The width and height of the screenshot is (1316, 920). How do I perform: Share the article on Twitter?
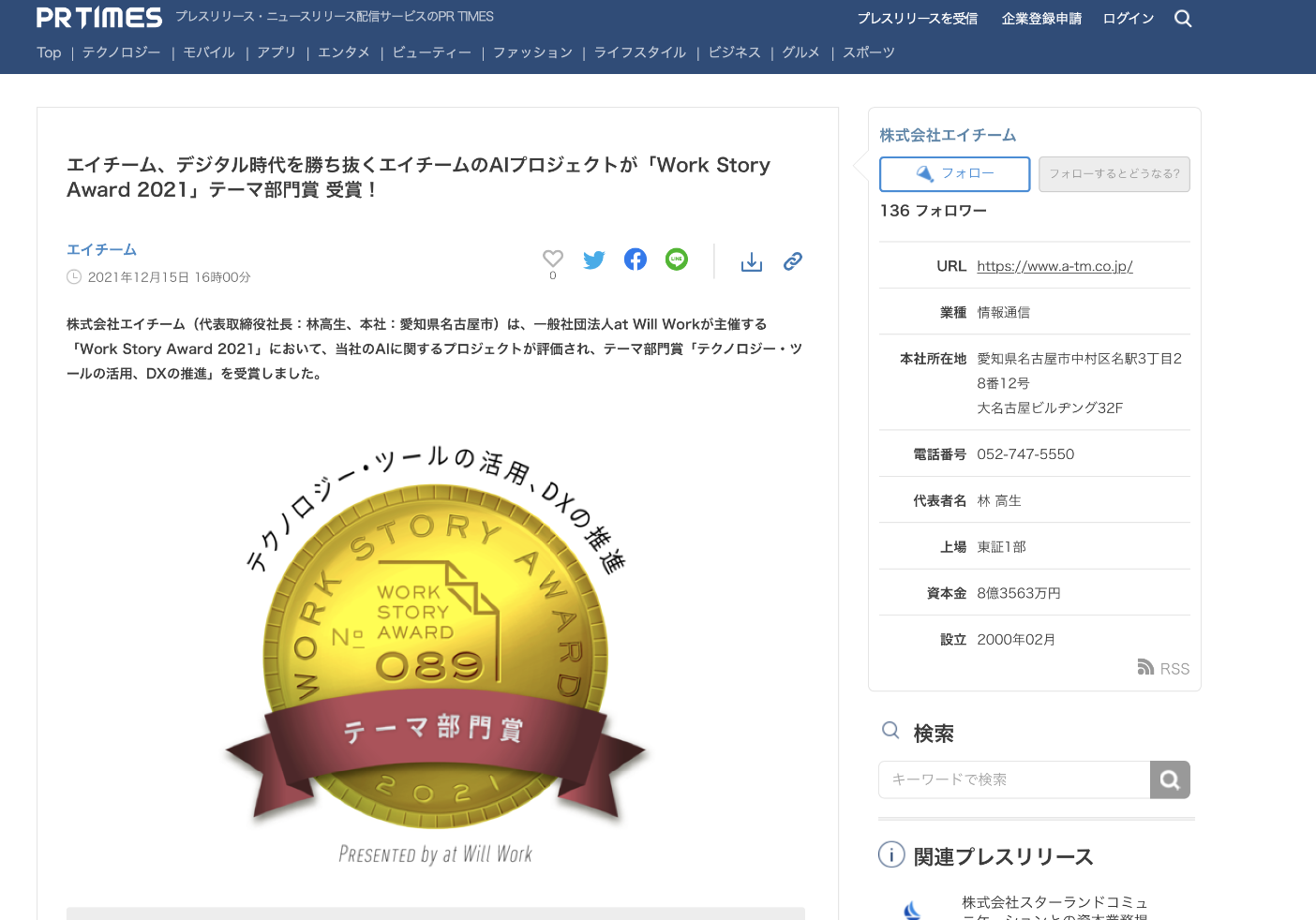tap(594, 260)
